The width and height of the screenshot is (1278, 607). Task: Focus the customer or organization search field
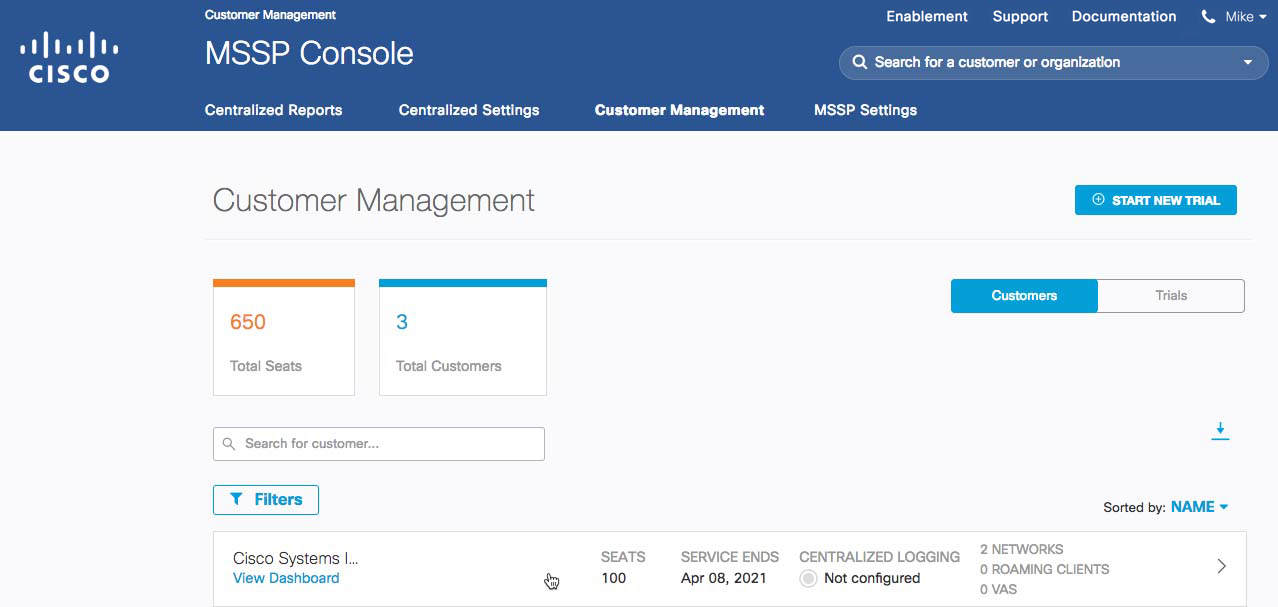(x=1053, y=62)
